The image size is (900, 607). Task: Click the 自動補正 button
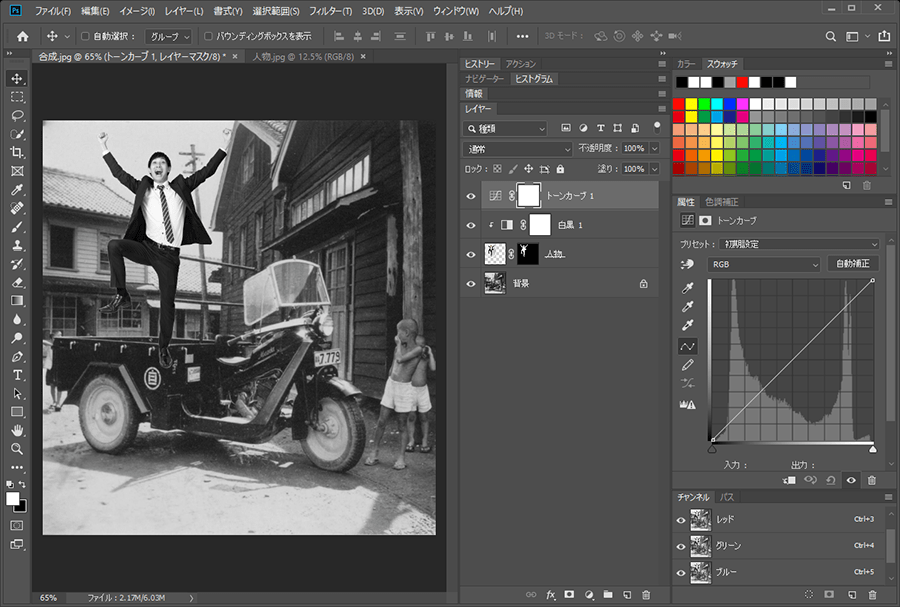click(853, 265)
